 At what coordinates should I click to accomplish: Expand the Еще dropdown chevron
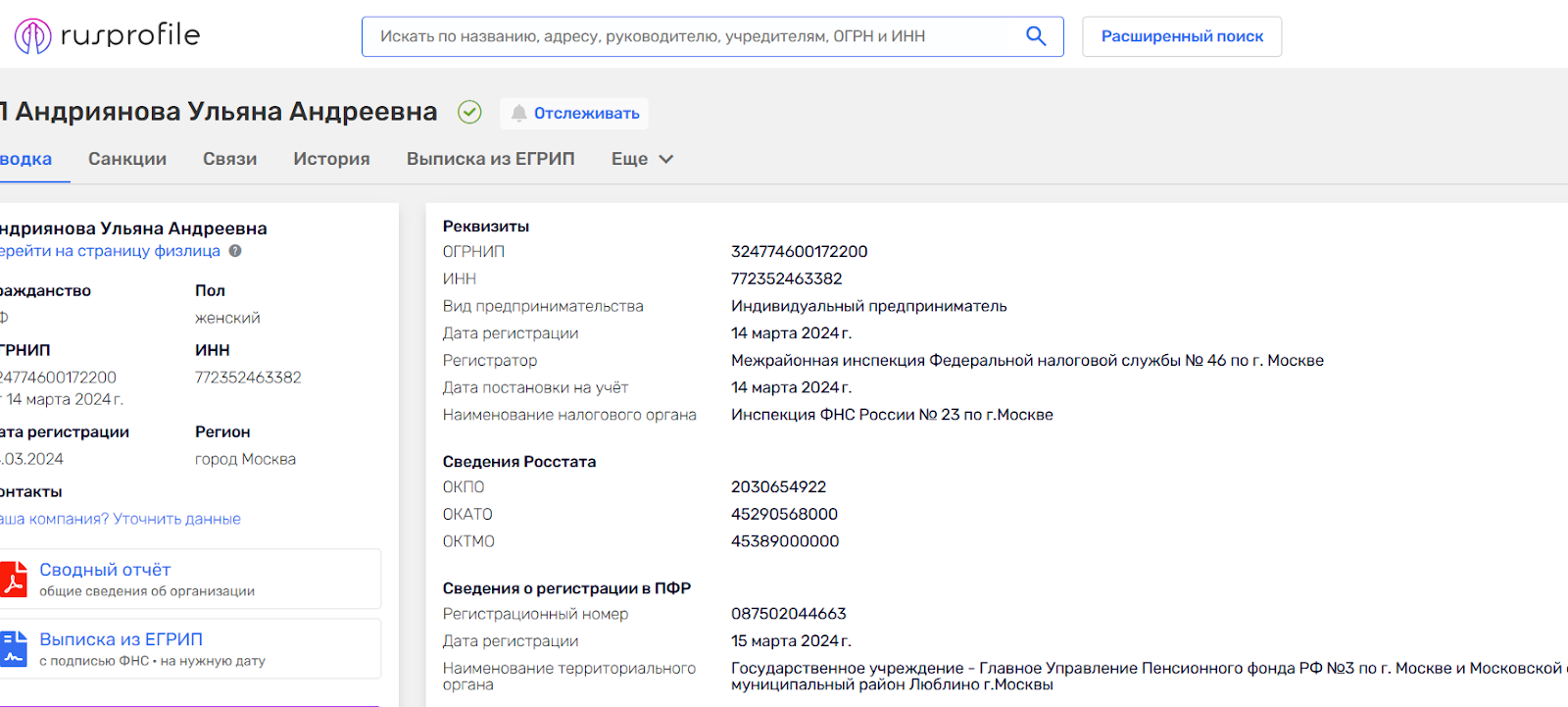click(x=666, y=159)
